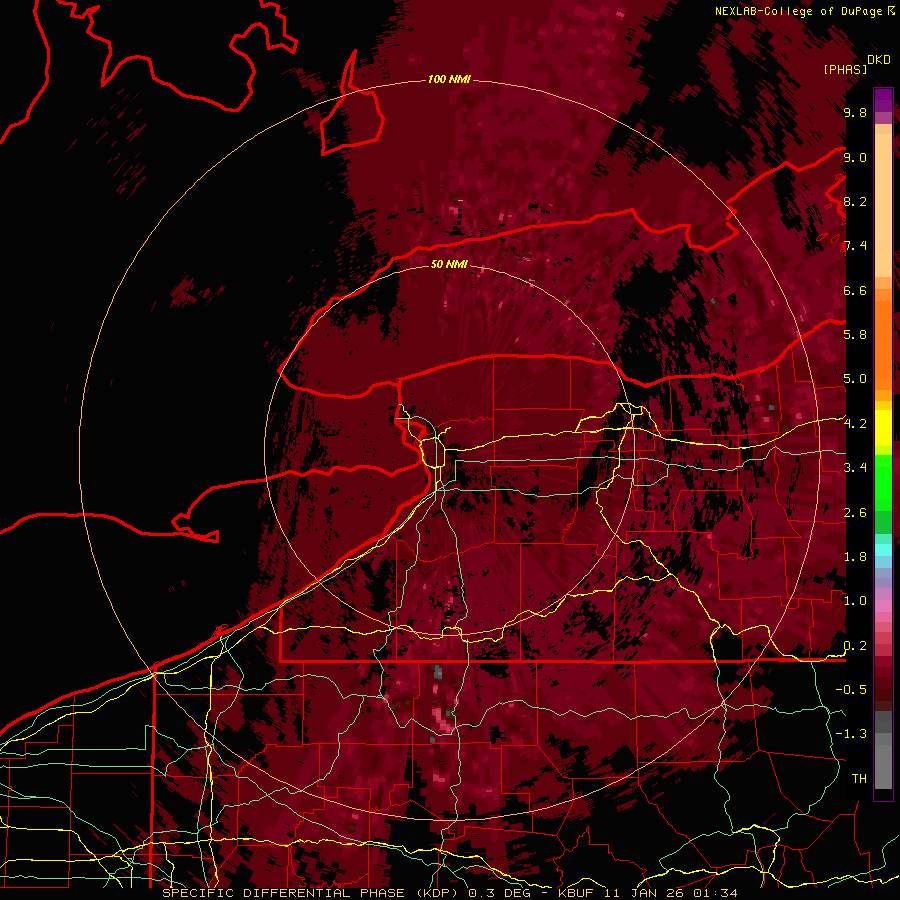Click the 5.0 value on color scale
This screenshot has height=900, width=900.
click(855, 379)
